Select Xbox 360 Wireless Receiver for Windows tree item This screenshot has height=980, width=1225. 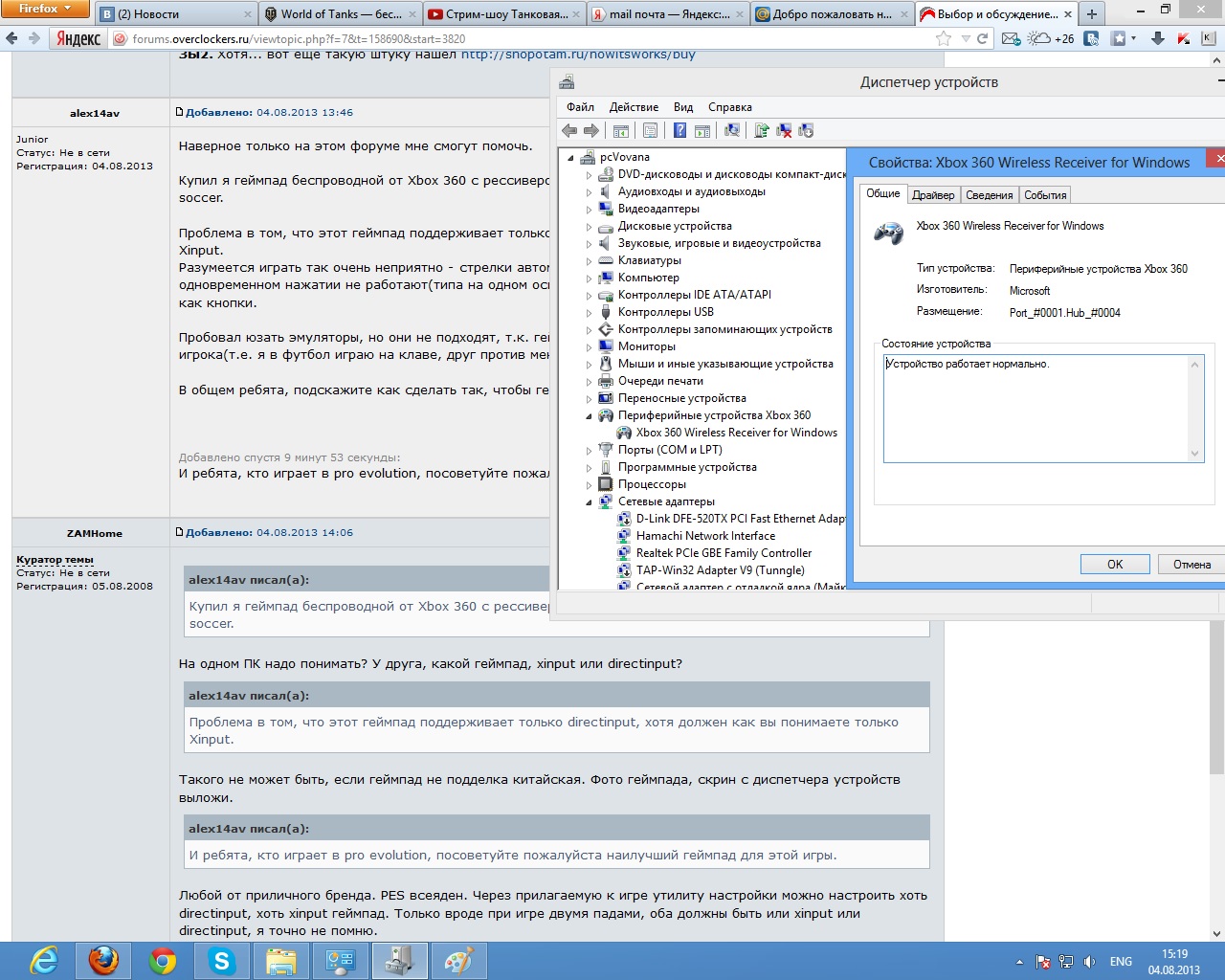[x=737, y=433]
